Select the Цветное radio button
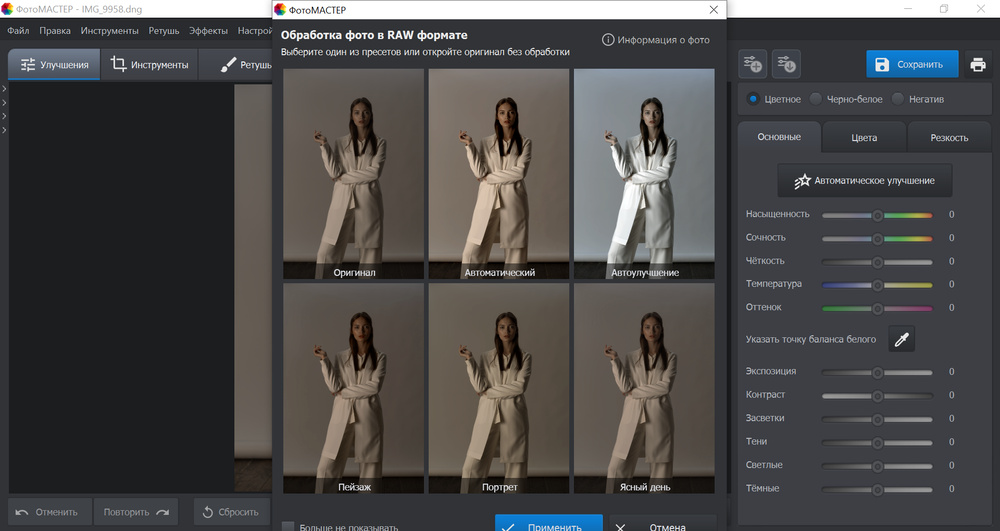 coord(753,99)
